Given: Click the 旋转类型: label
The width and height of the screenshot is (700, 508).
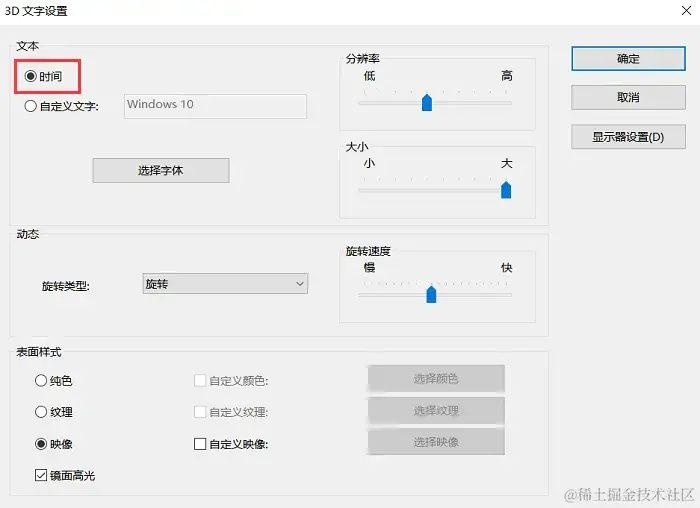Looking at the screenshot, I should pyautogui.click(x=66, y=286).
